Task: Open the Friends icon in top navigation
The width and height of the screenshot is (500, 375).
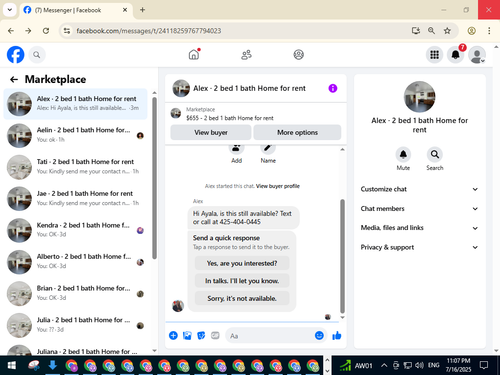Action: click(x=246, y=55)
